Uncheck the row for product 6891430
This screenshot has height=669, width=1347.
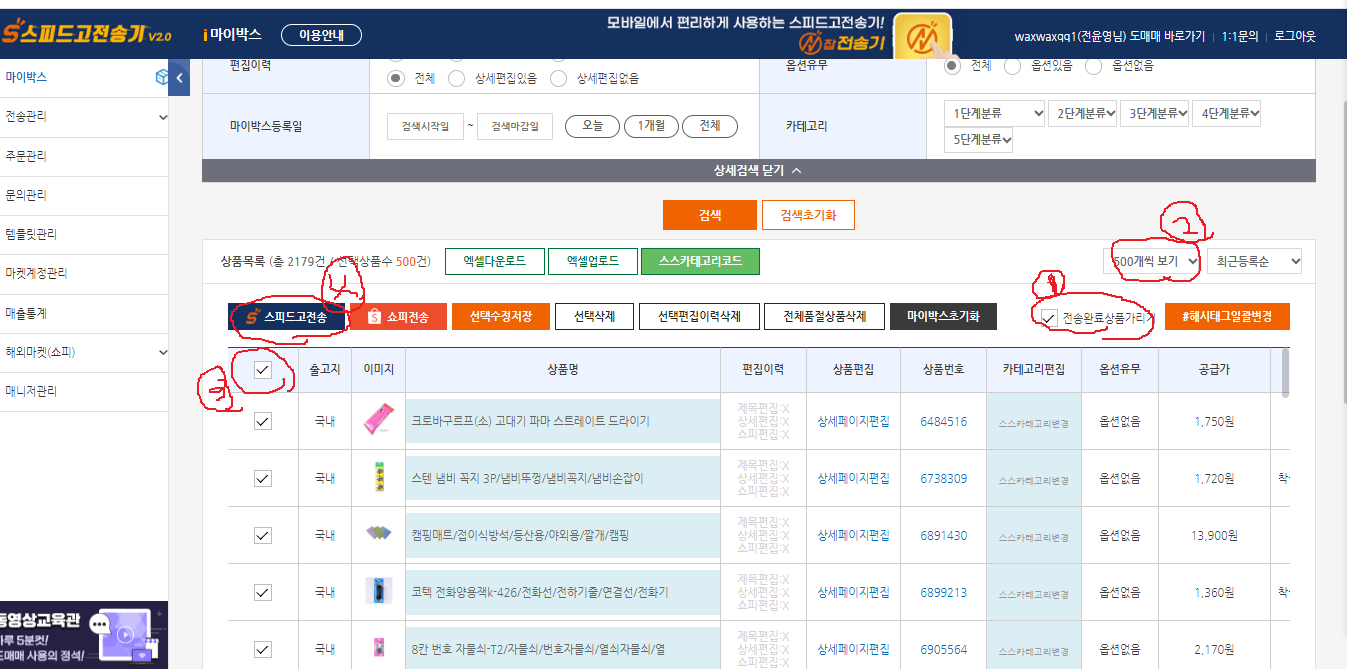coord(262,535)
